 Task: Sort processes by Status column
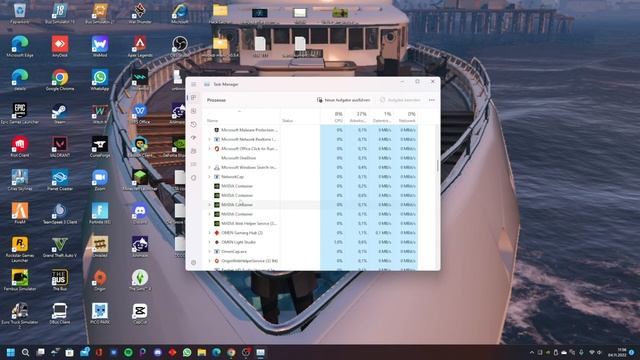point(287,121)
